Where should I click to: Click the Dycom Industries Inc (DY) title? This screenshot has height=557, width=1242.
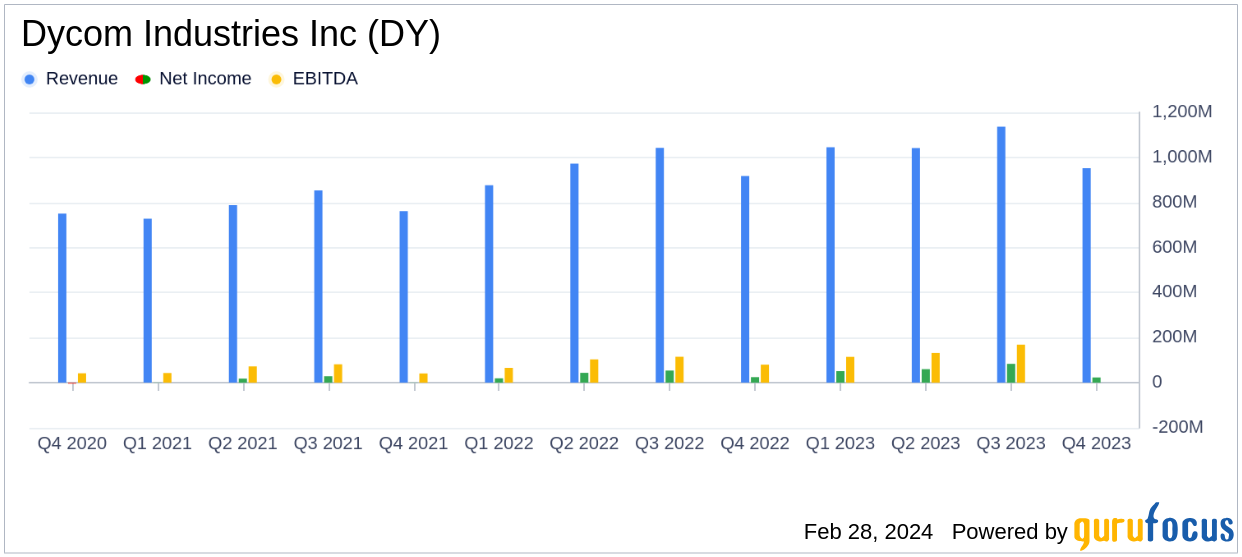(231, 35)
